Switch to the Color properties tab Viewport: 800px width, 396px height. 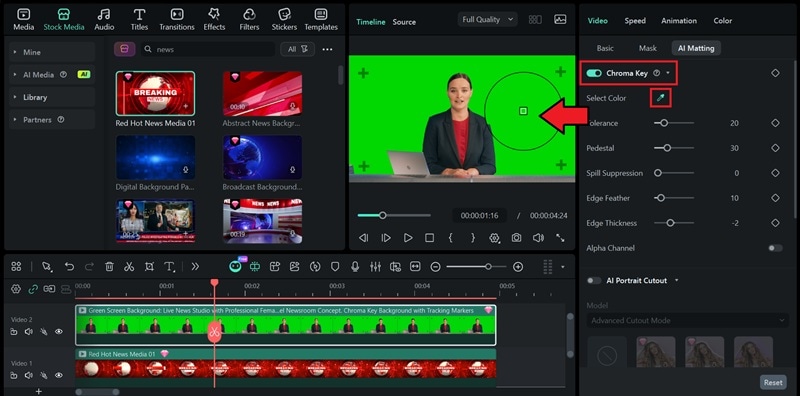tap(722, 21)
